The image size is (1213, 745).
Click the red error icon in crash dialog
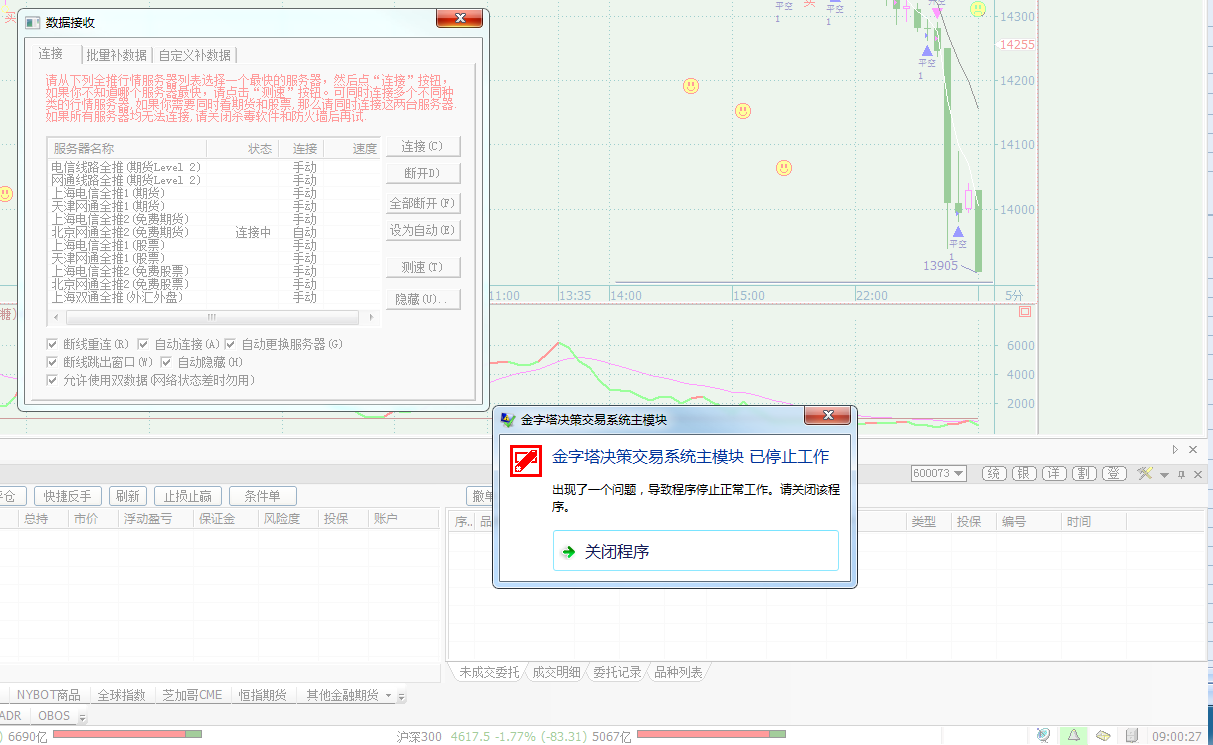tap(525, 459)
